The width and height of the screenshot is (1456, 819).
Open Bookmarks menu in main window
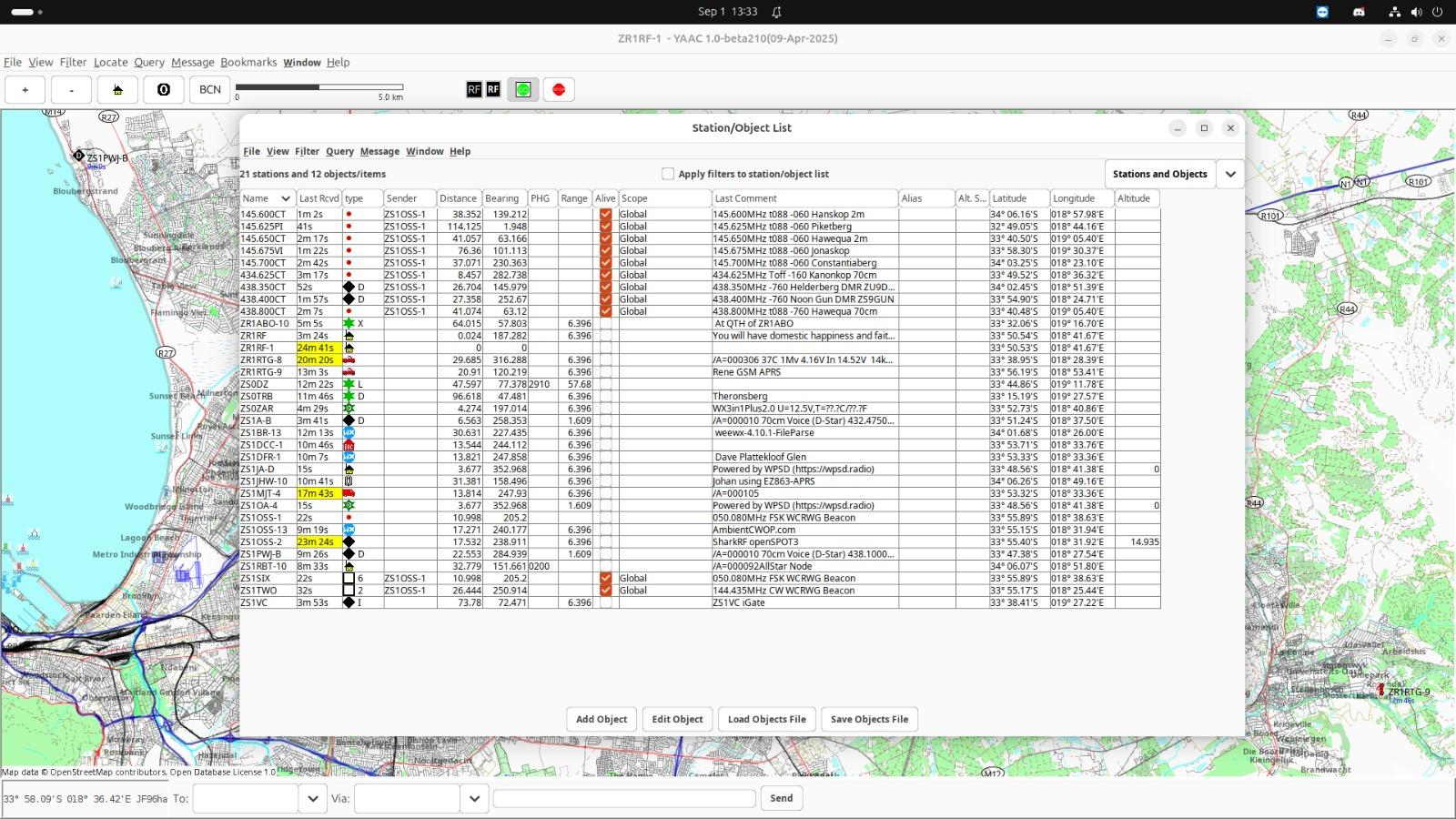[x=248, y=62]
